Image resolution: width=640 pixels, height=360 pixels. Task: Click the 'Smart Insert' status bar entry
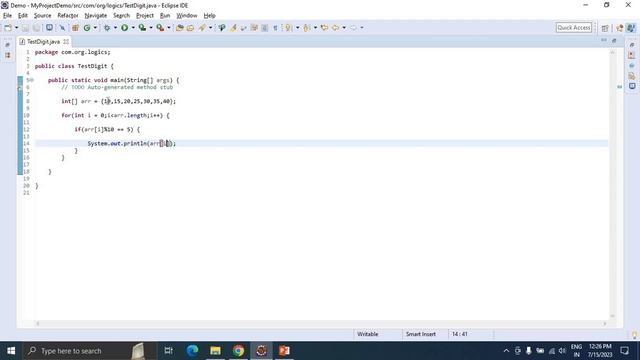point(420,334)
